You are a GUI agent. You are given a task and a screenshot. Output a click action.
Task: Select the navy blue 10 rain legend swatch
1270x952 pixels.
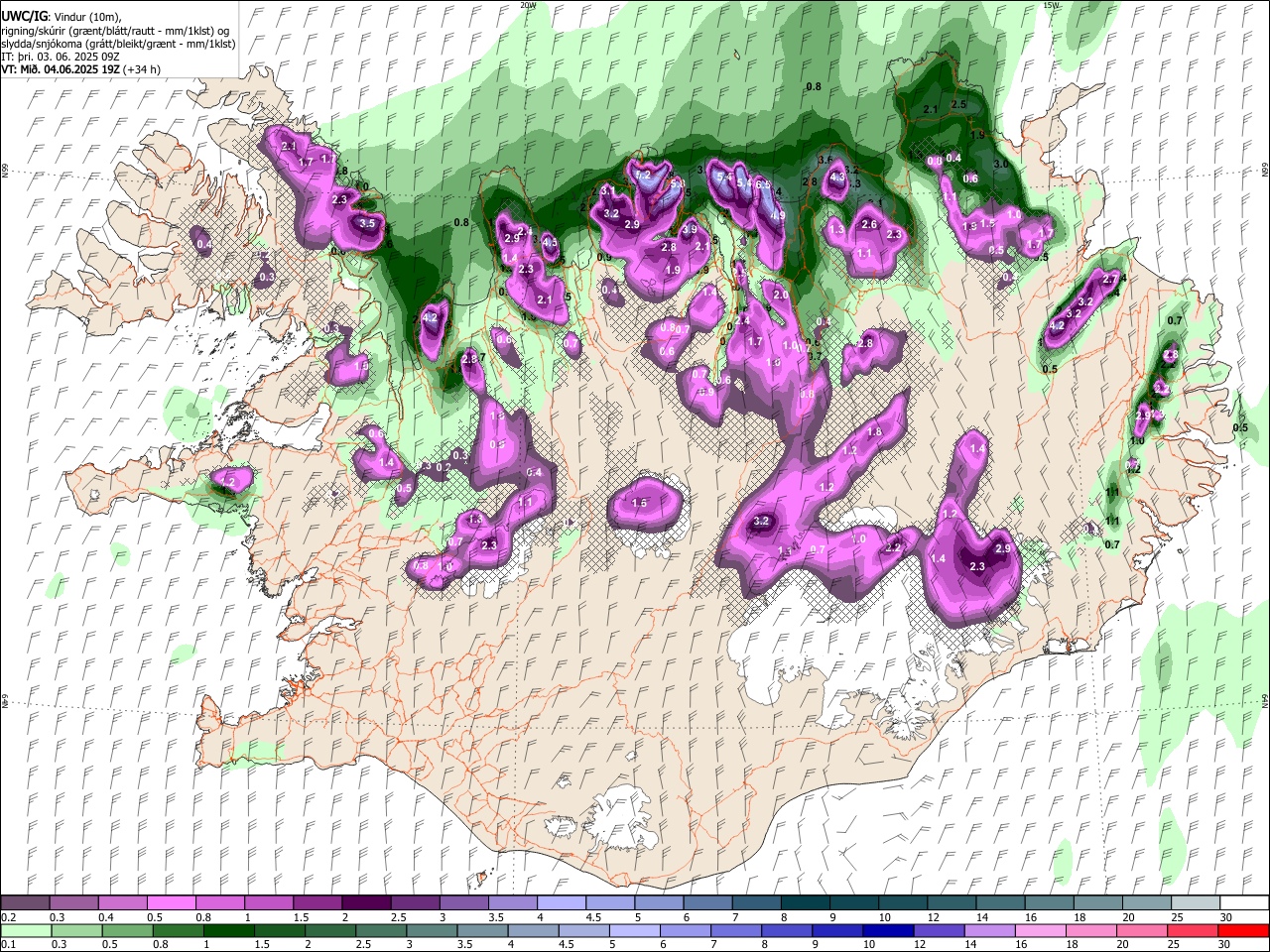(x=887, y=930)
